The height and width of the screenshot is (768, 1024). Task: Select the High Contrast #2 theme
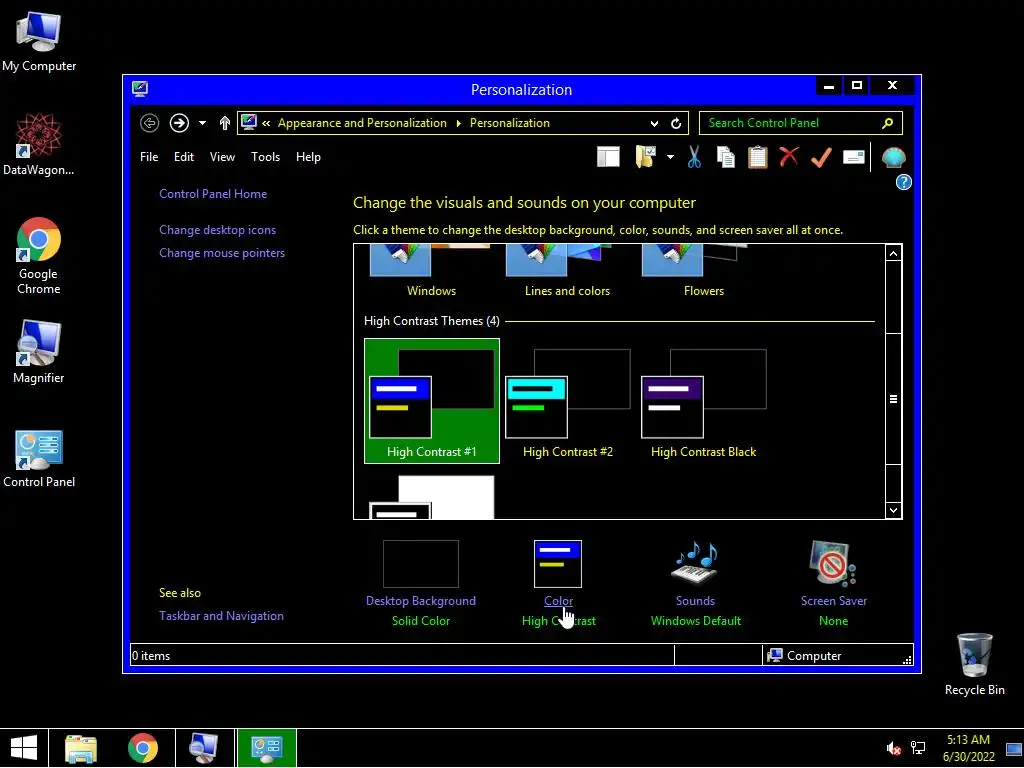(x=568, y=401)
